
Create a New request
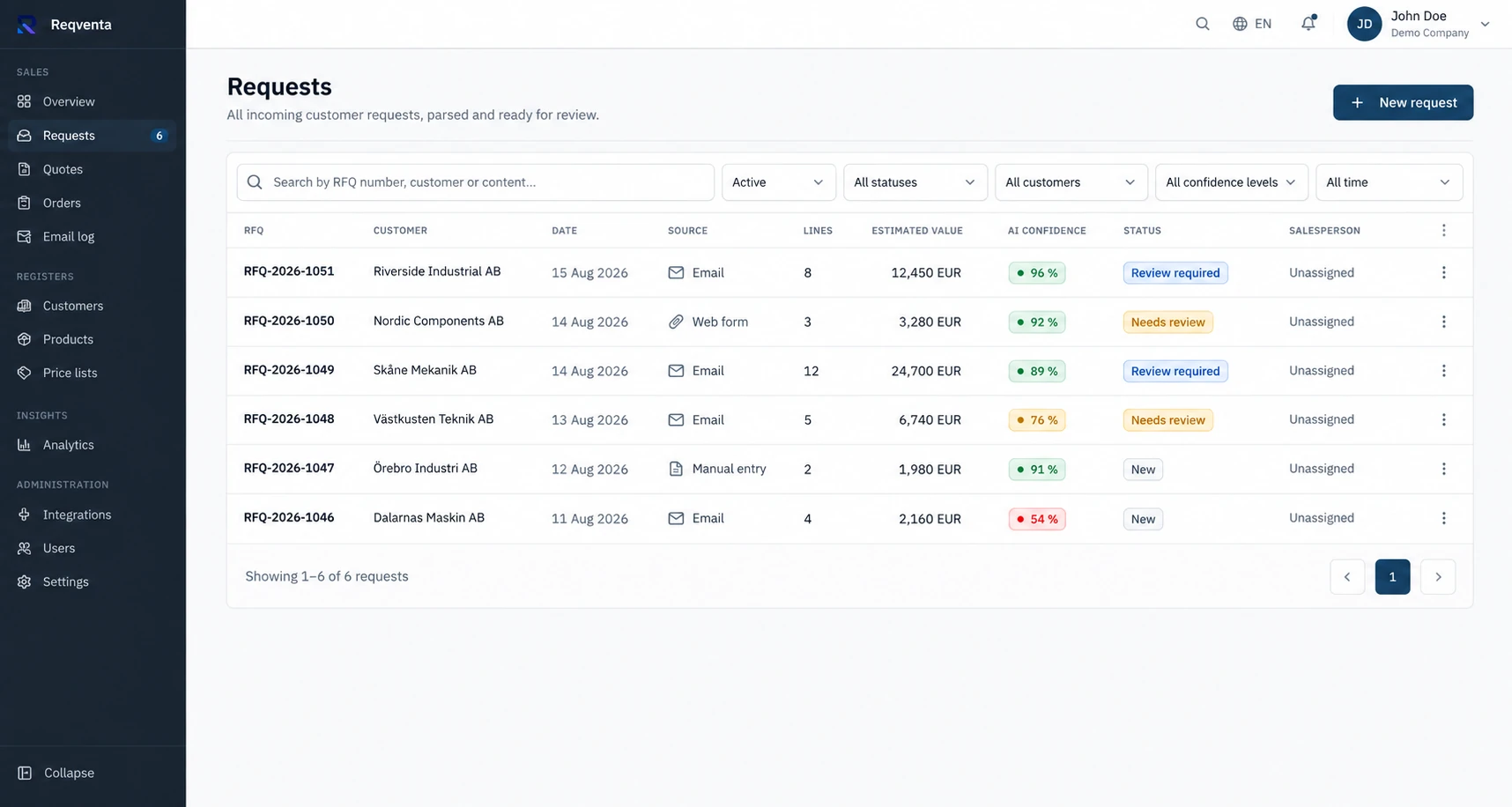(1403, 102)
